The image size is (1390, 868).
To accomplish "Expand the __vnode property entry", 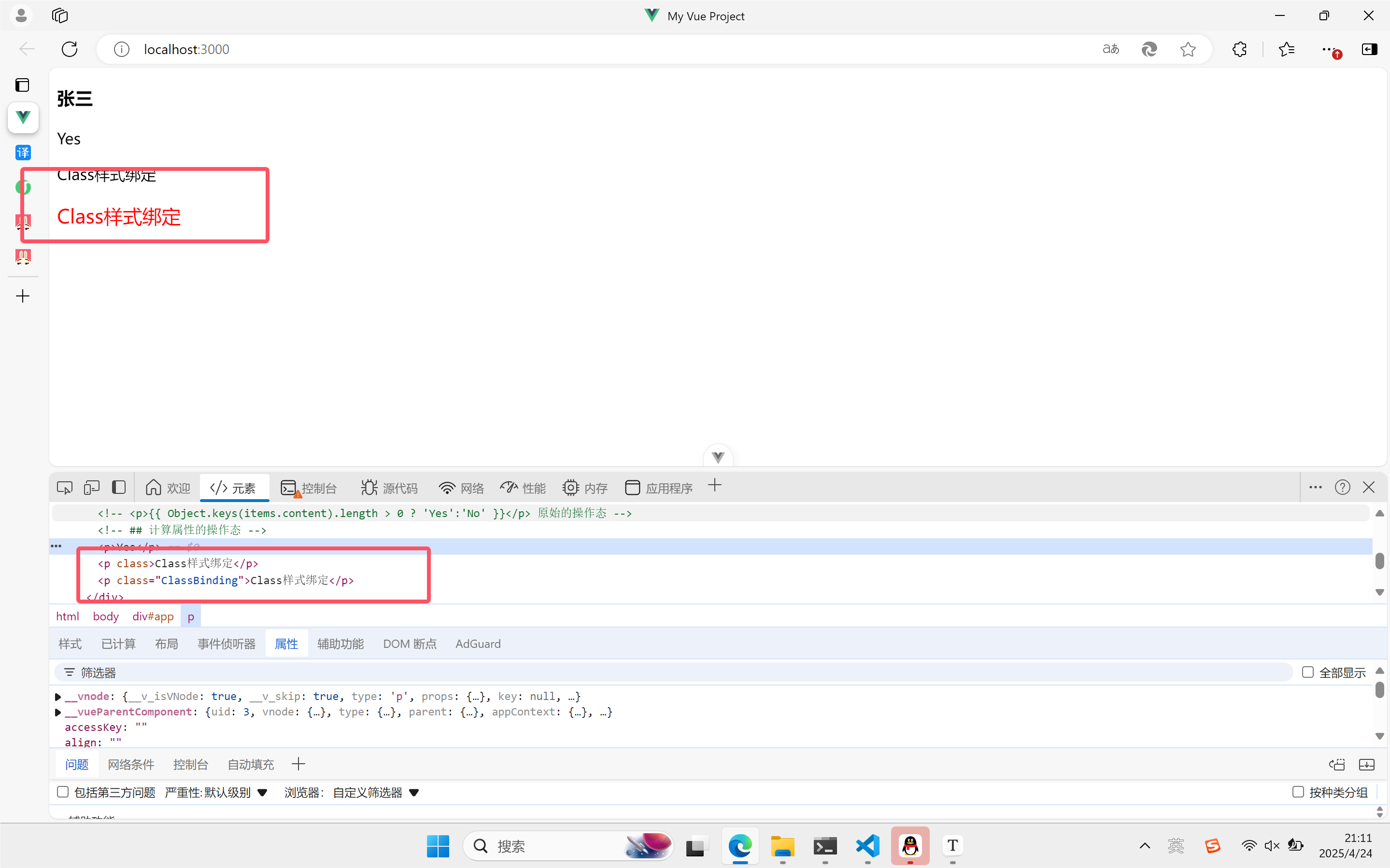I will 58,696.
